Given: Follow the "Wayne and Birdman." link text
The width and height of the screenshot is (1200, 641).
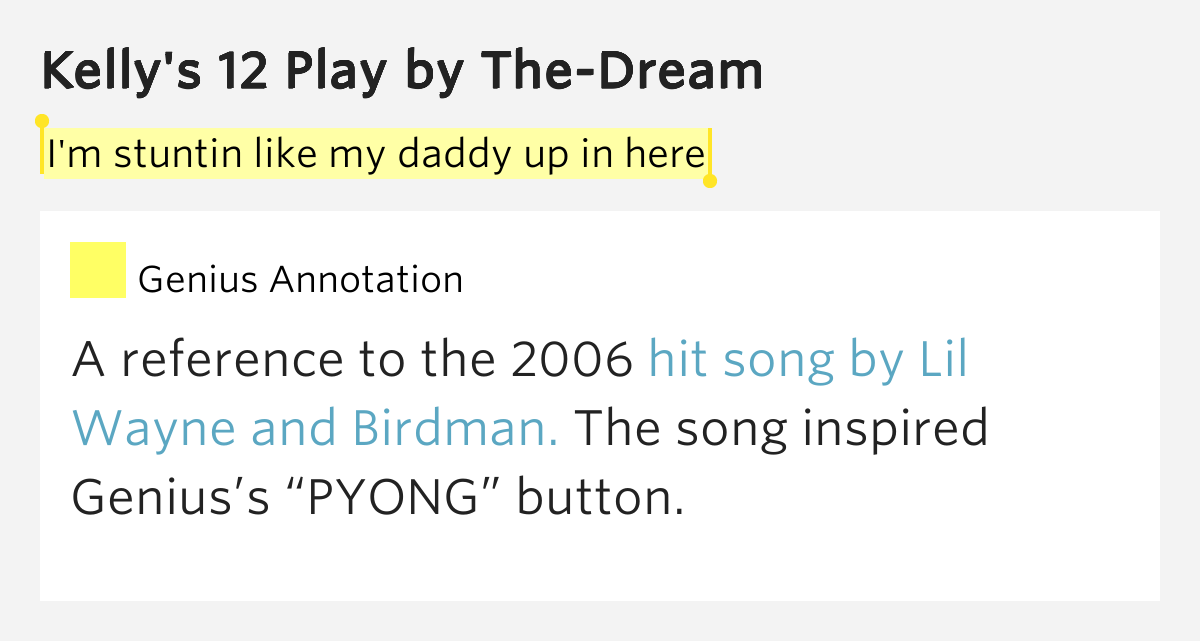Looking at the screenshot, I should [316, 428].
